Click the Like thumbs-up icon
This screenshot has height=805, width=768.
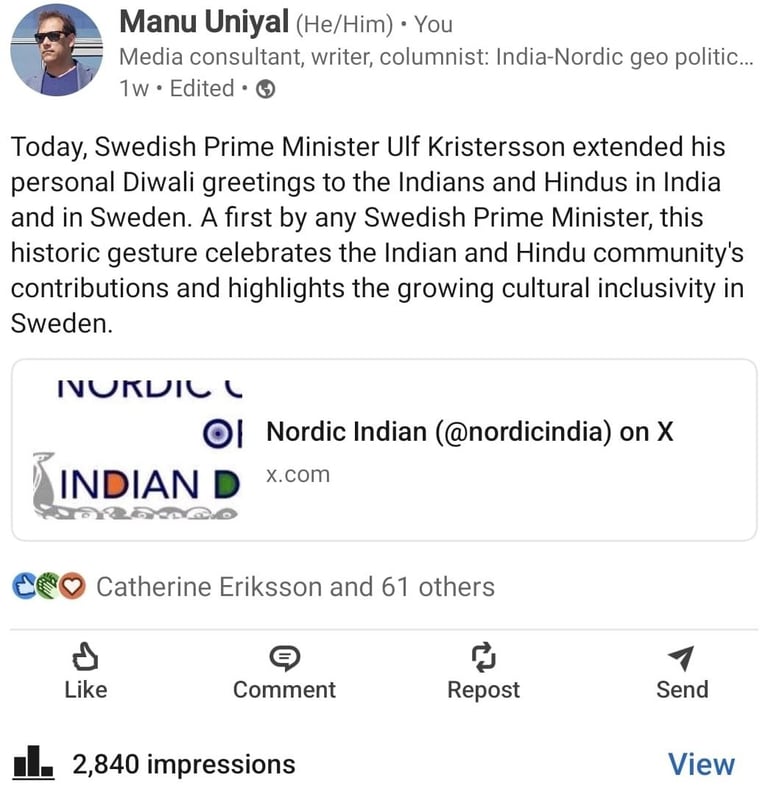(x=85, y=657)
